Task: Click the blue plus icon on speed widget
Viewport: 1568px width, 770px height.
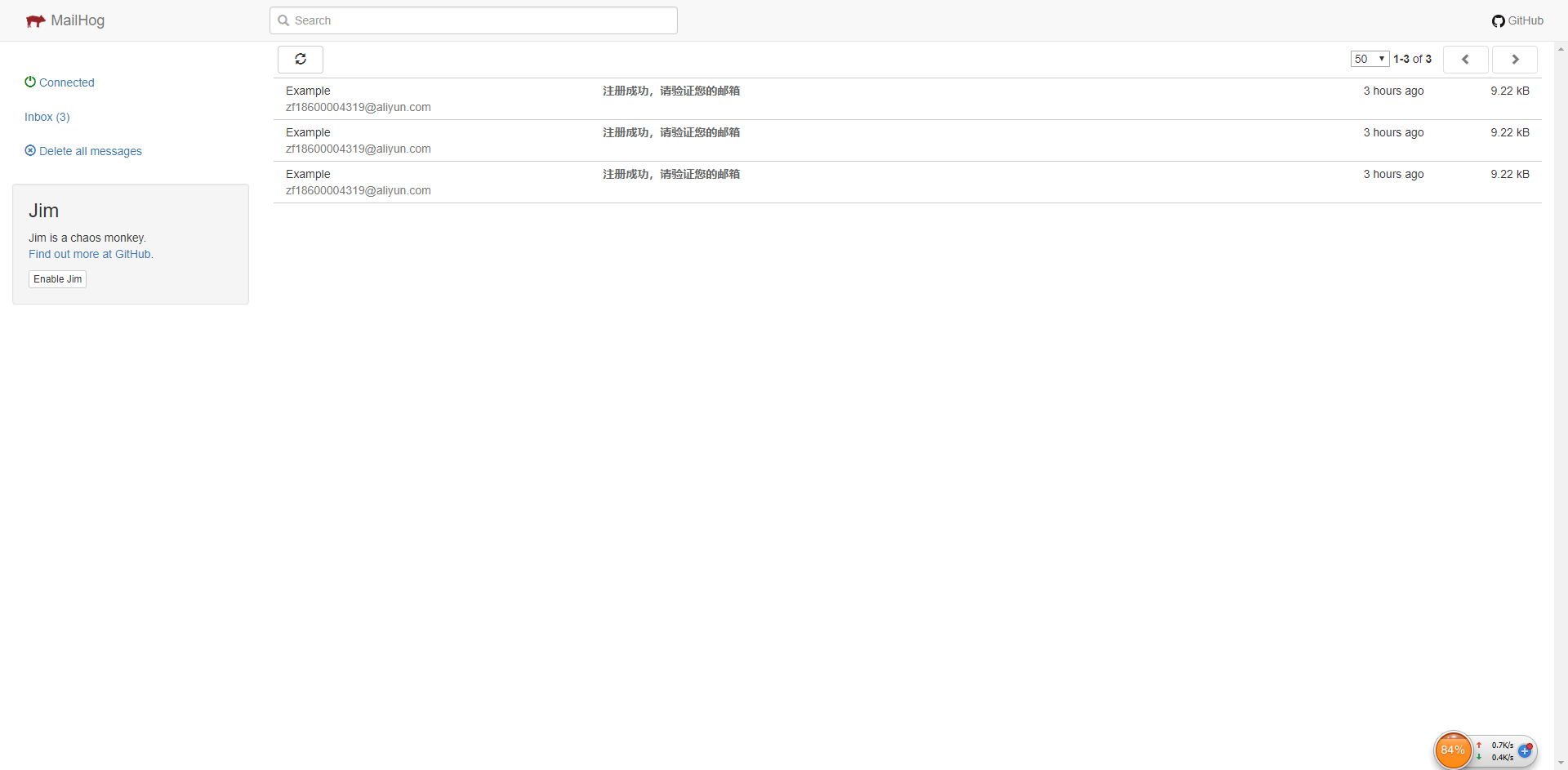Action: [x=1525, y=750]
